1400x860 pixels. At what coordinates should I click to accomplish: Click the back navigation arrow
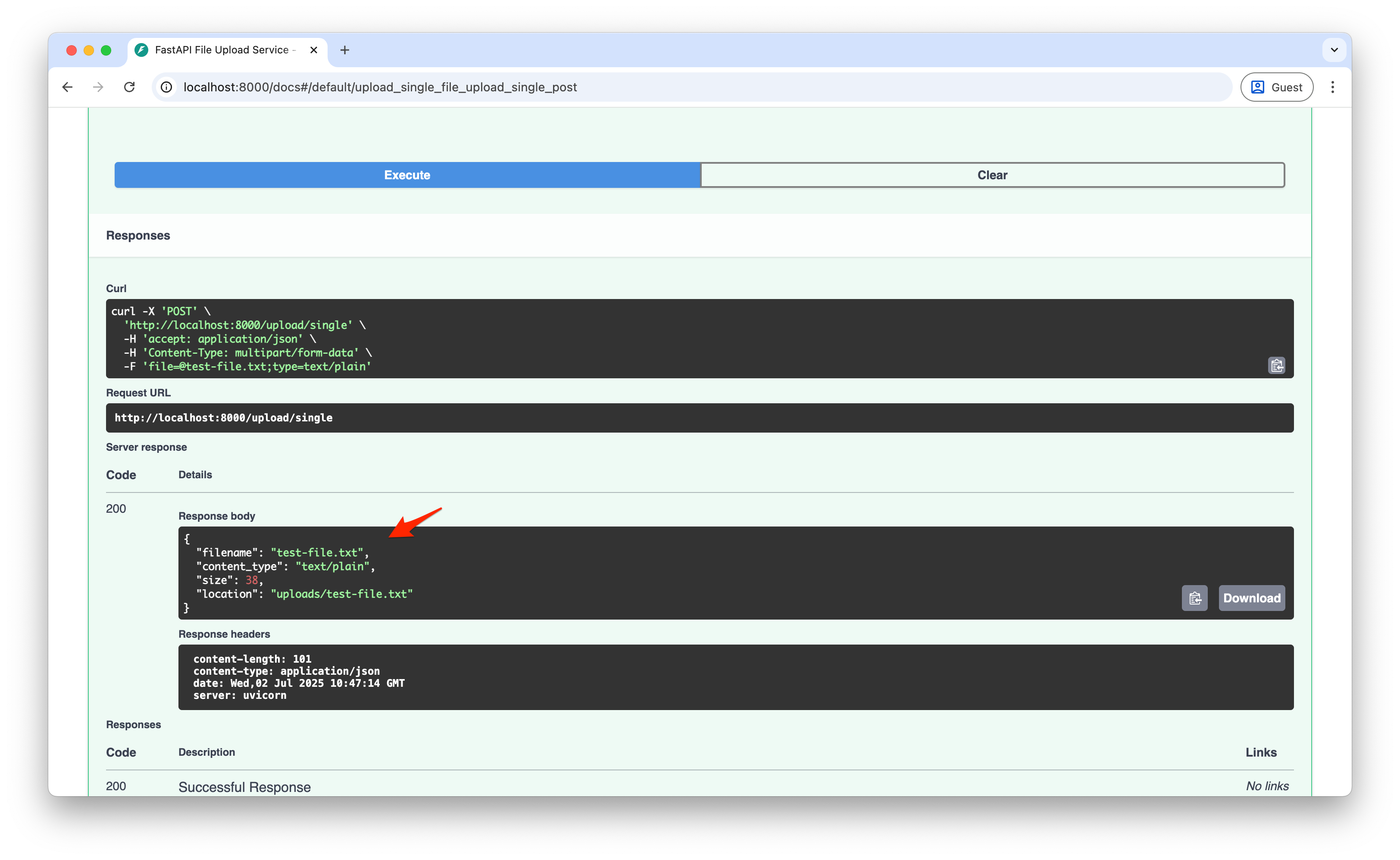click(x=68, y=87)
